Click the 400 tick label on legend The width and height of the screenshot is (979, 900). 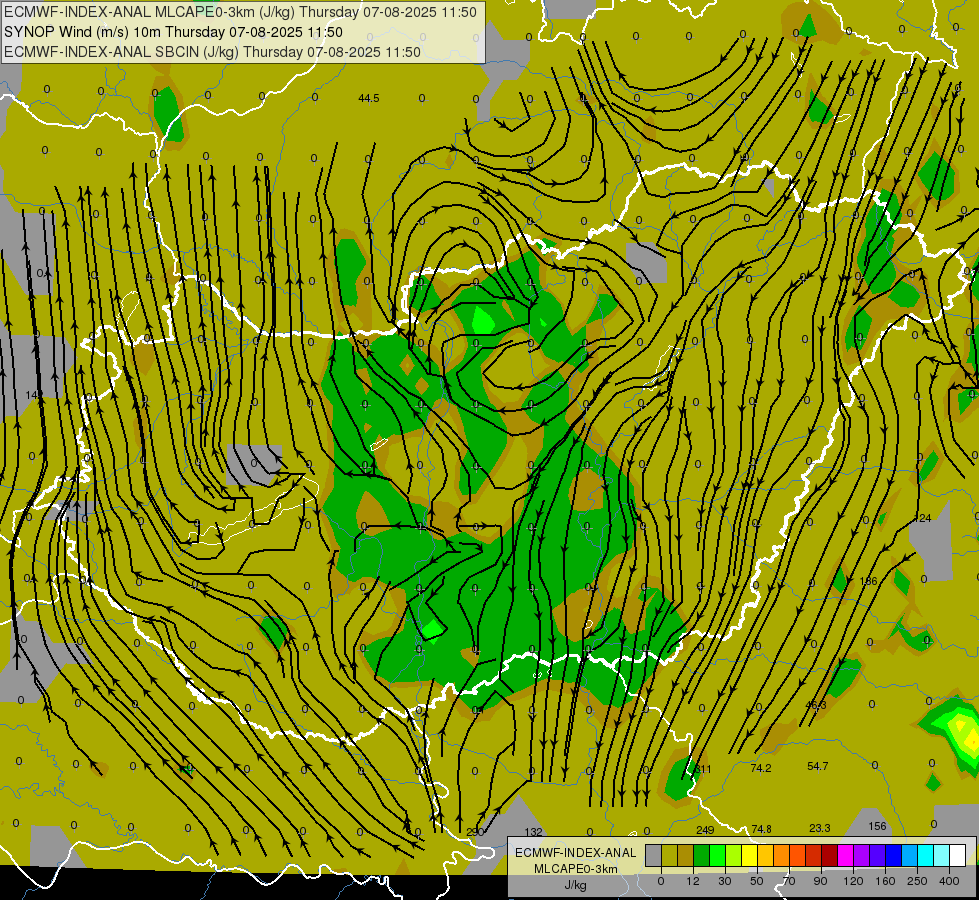coord(949,881)
